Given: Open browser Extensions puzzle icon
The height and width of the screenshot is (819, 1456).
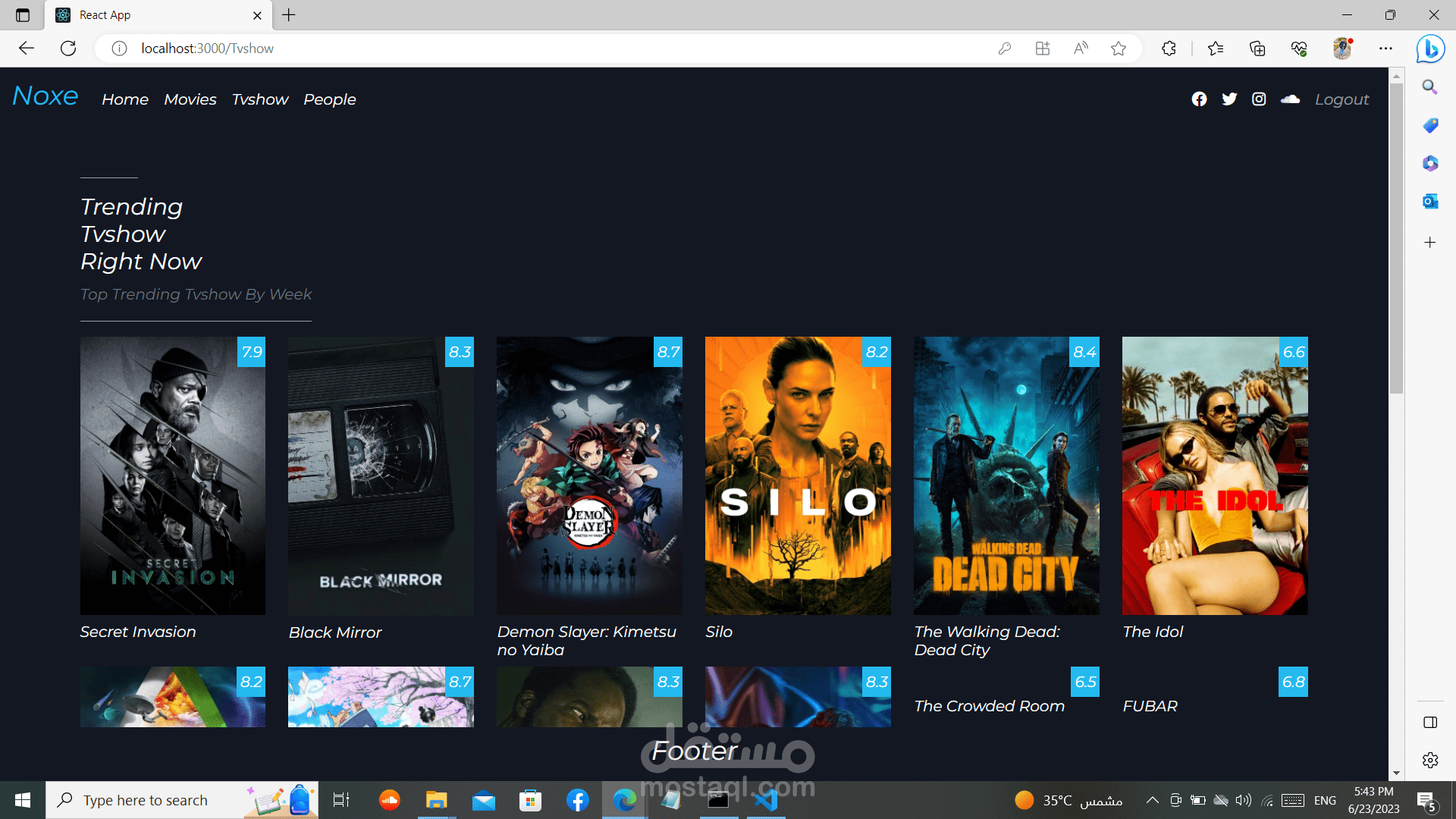Looking at the screenshot, I should point(1169,49).
